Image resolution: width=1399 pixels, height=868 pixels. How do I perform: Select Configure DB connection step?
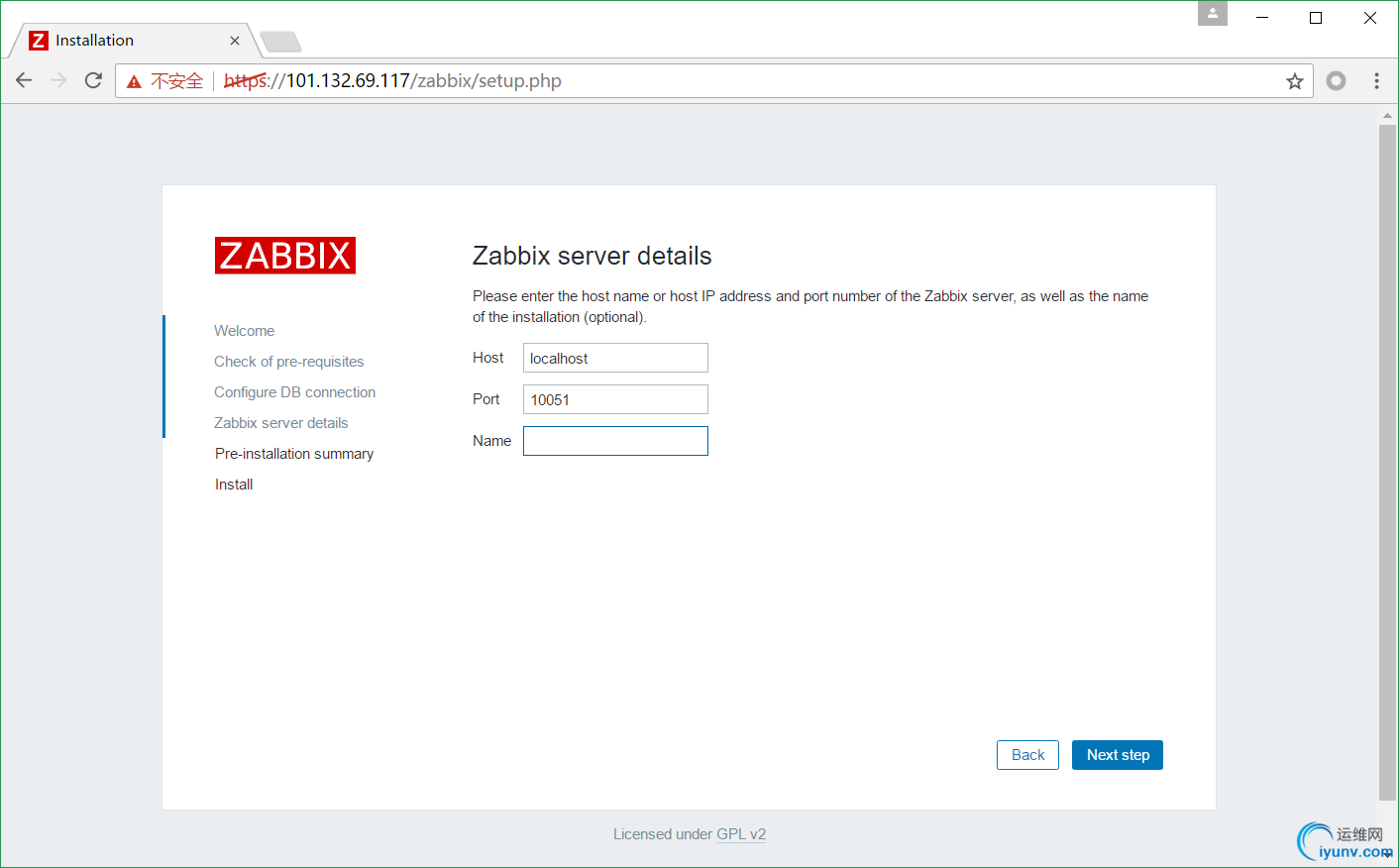point(295,392)
